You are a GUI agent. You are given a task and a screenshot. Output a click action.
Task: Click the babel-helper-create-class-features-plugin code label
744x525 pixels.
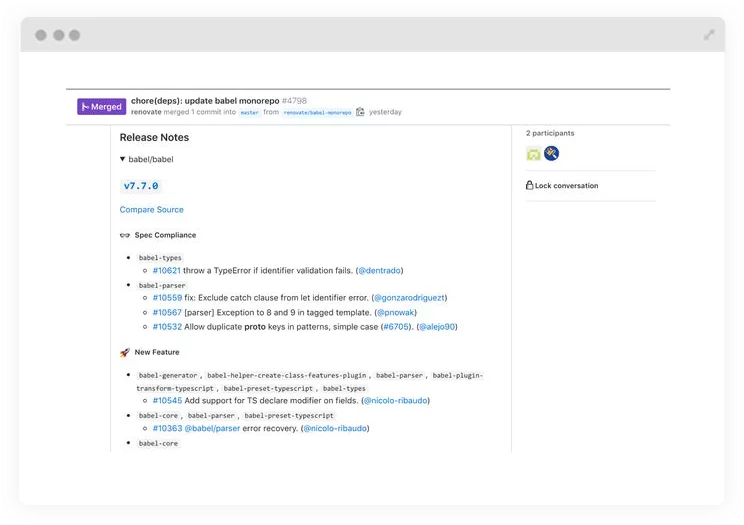pyautogui.click(x=287, y=375)
